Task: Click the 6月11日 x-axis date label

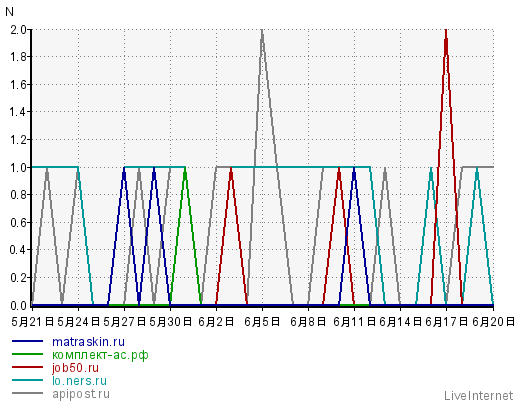Action: click(x=354, y=322)
